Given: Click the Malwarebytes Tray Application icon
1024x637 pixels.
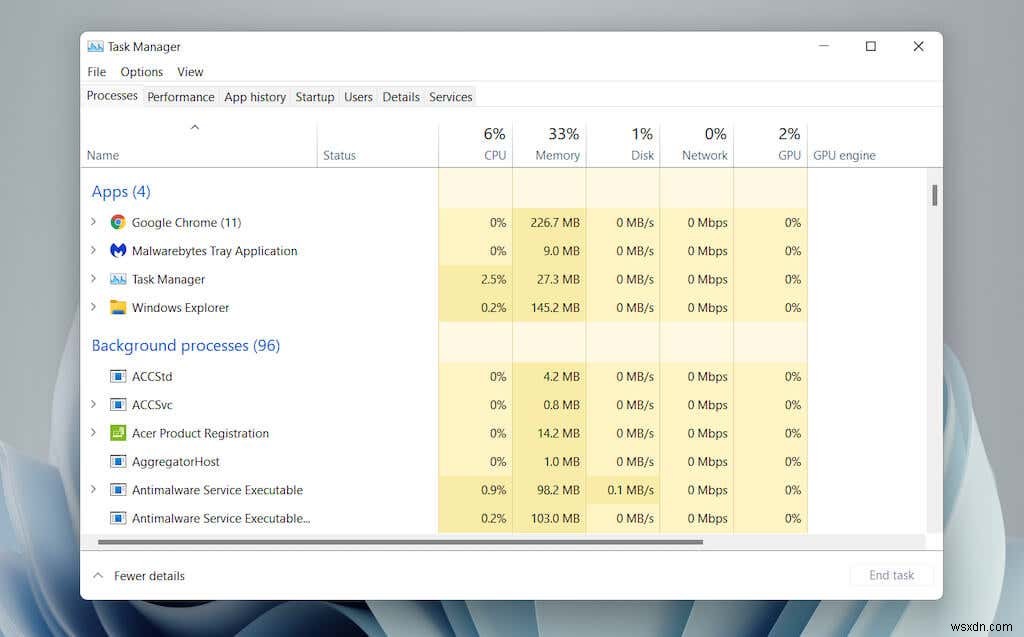Looking at the screenshot, I should click(x=117, y=251).
